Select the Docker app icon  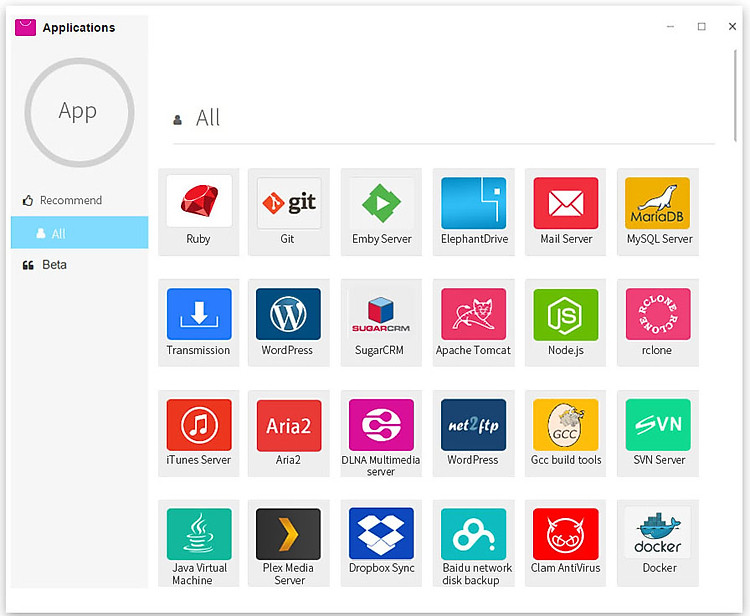pyautogui.click(x=658, y=534)
